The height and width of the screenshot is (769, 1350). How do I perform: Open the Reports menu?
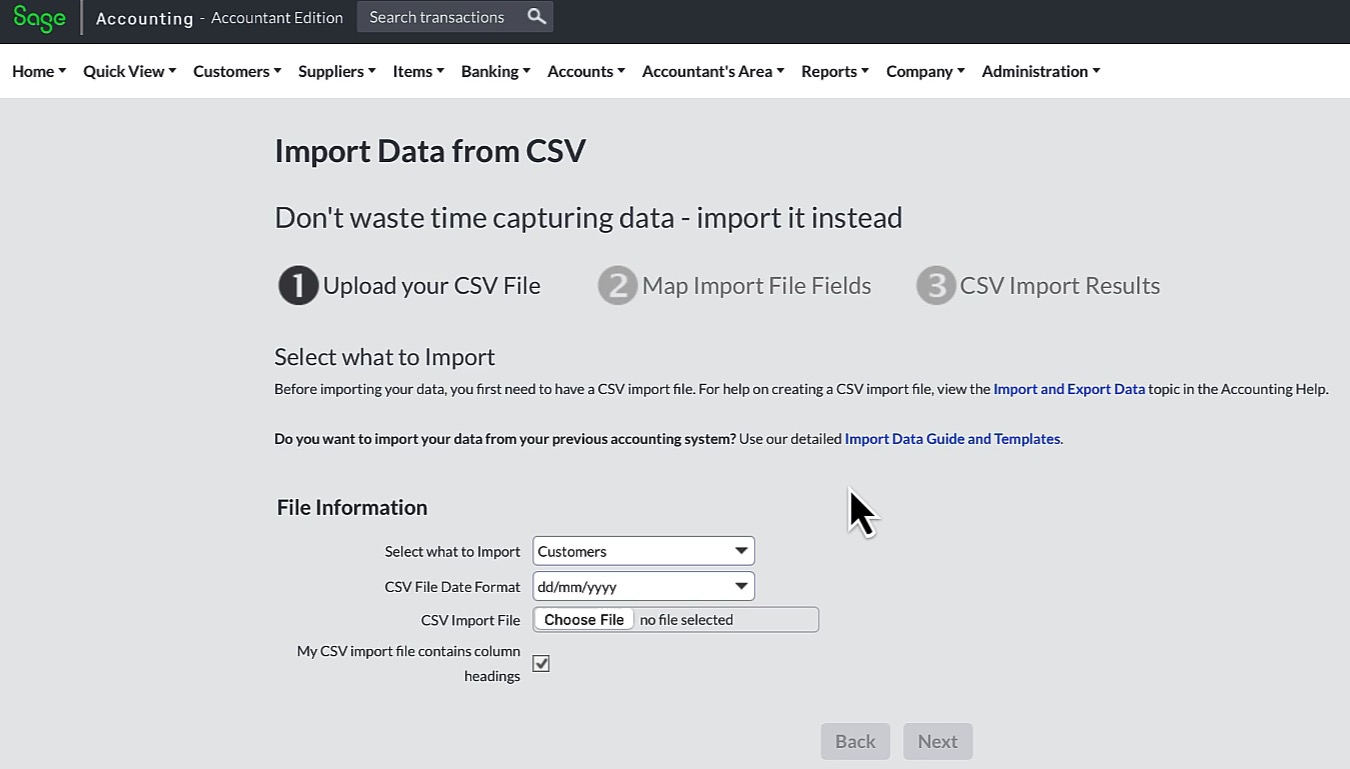pos(835,71)
